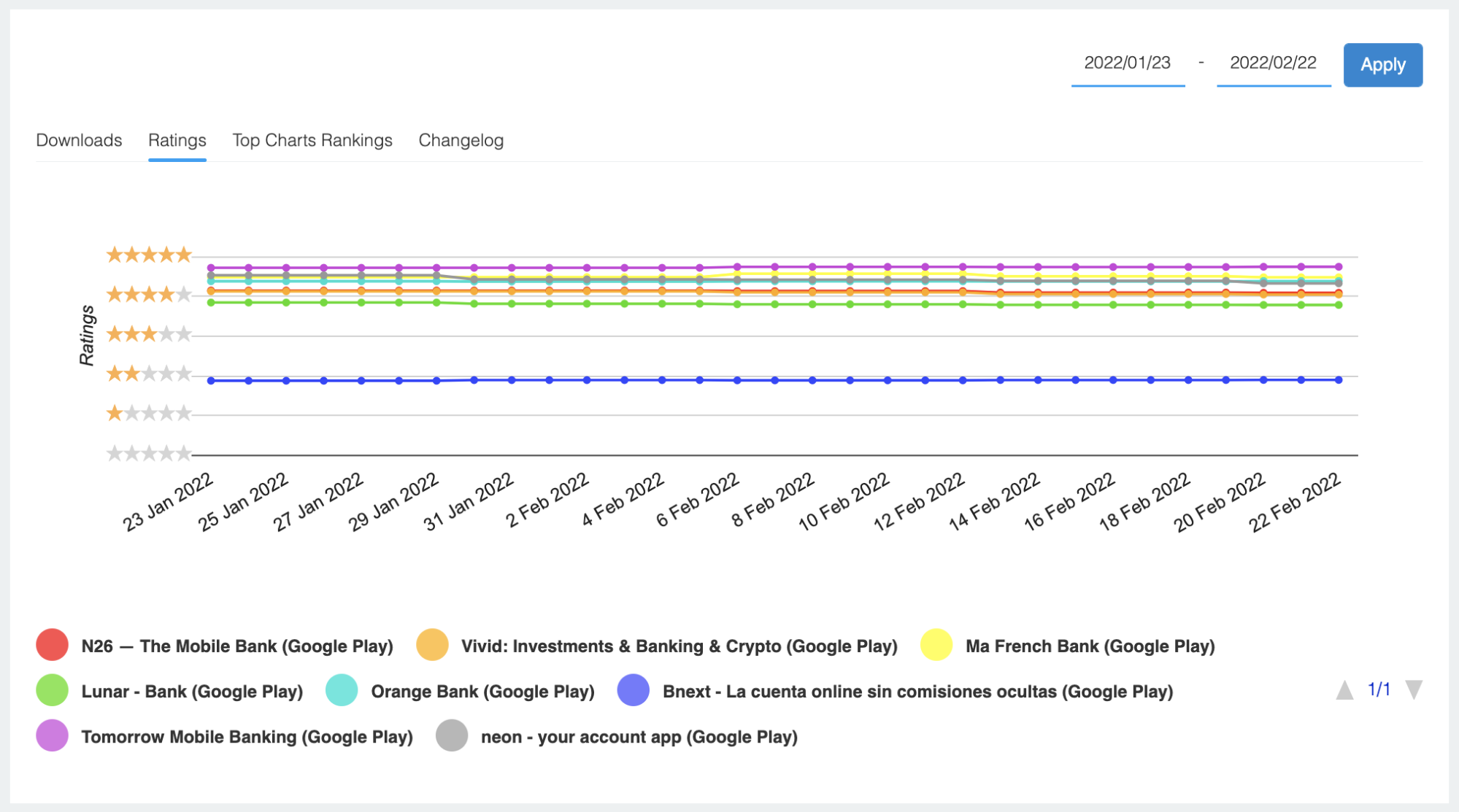Click the start date field 2022/01/23

(1127, 63)
